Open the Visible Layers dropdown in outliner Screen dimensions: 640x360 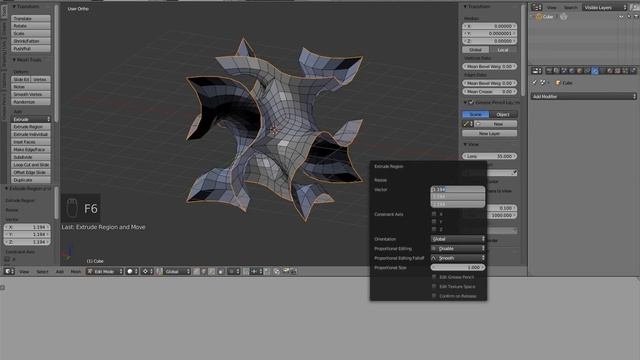(x=604, y=7)
